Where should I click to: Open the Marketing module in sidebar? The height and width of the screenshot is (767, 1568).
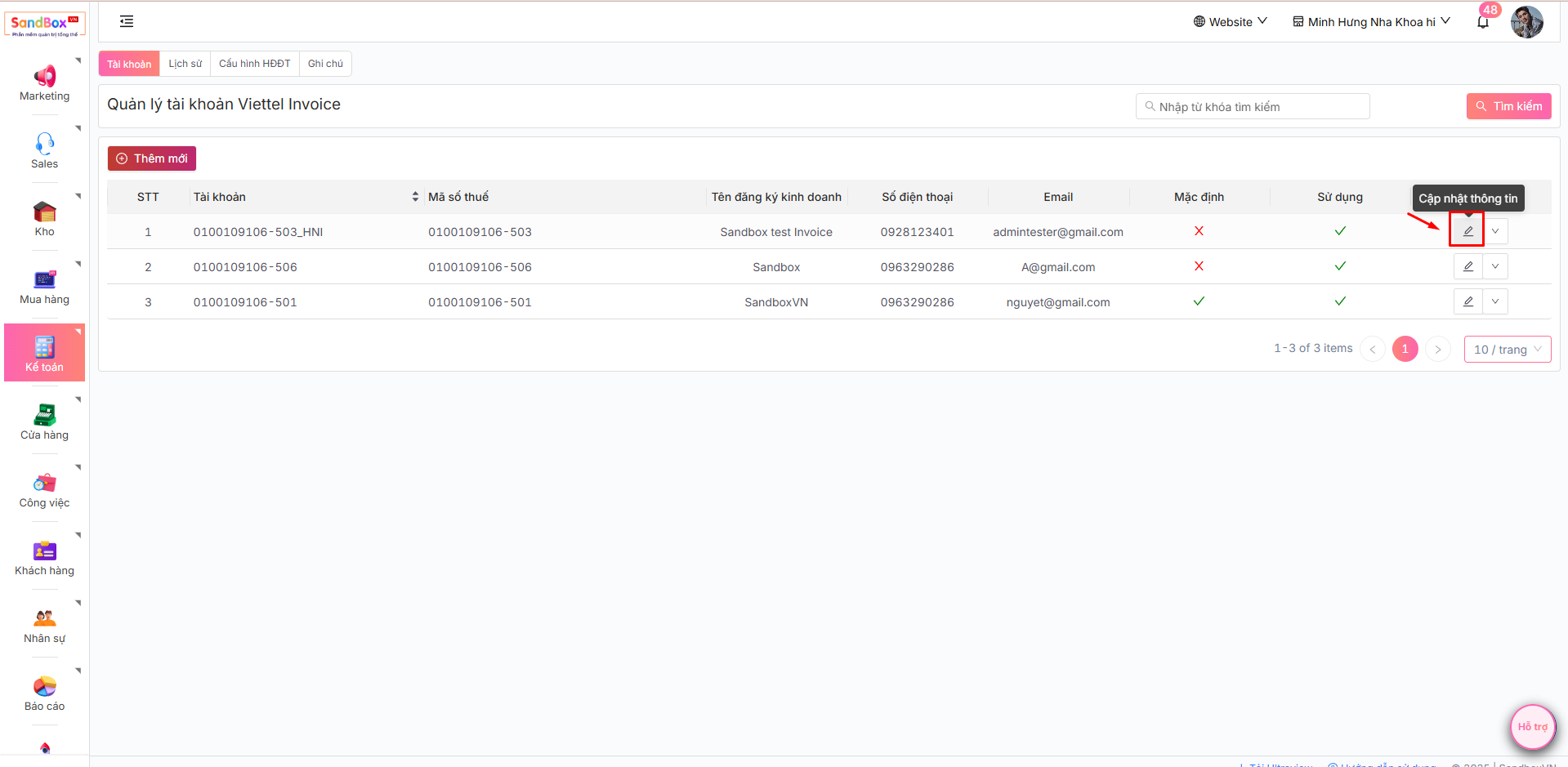click(44, 83)
